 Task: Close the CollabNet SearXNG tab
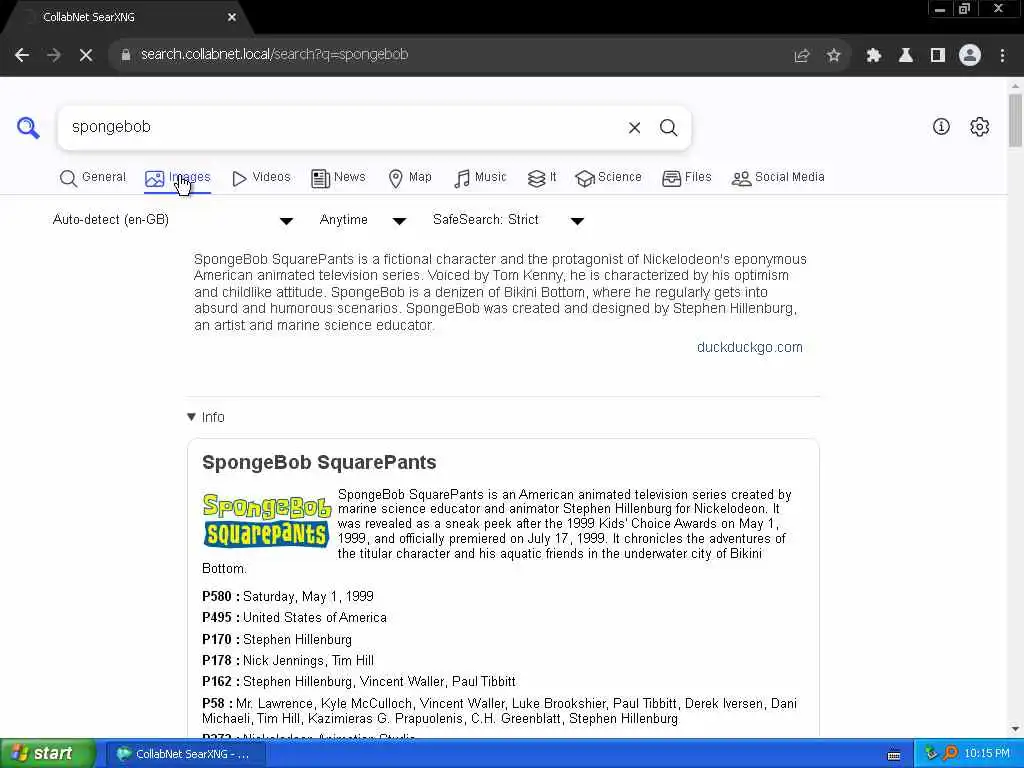232,17
